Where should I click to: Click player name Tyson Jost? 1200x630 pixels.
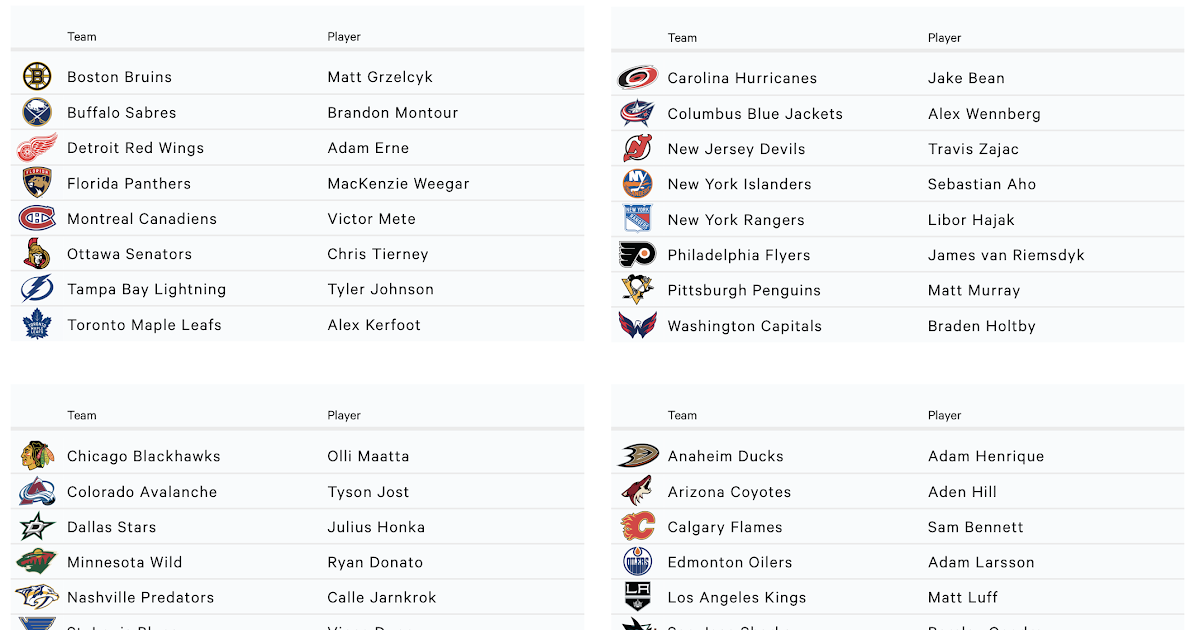pyautogui.click(x=369, y=492)
